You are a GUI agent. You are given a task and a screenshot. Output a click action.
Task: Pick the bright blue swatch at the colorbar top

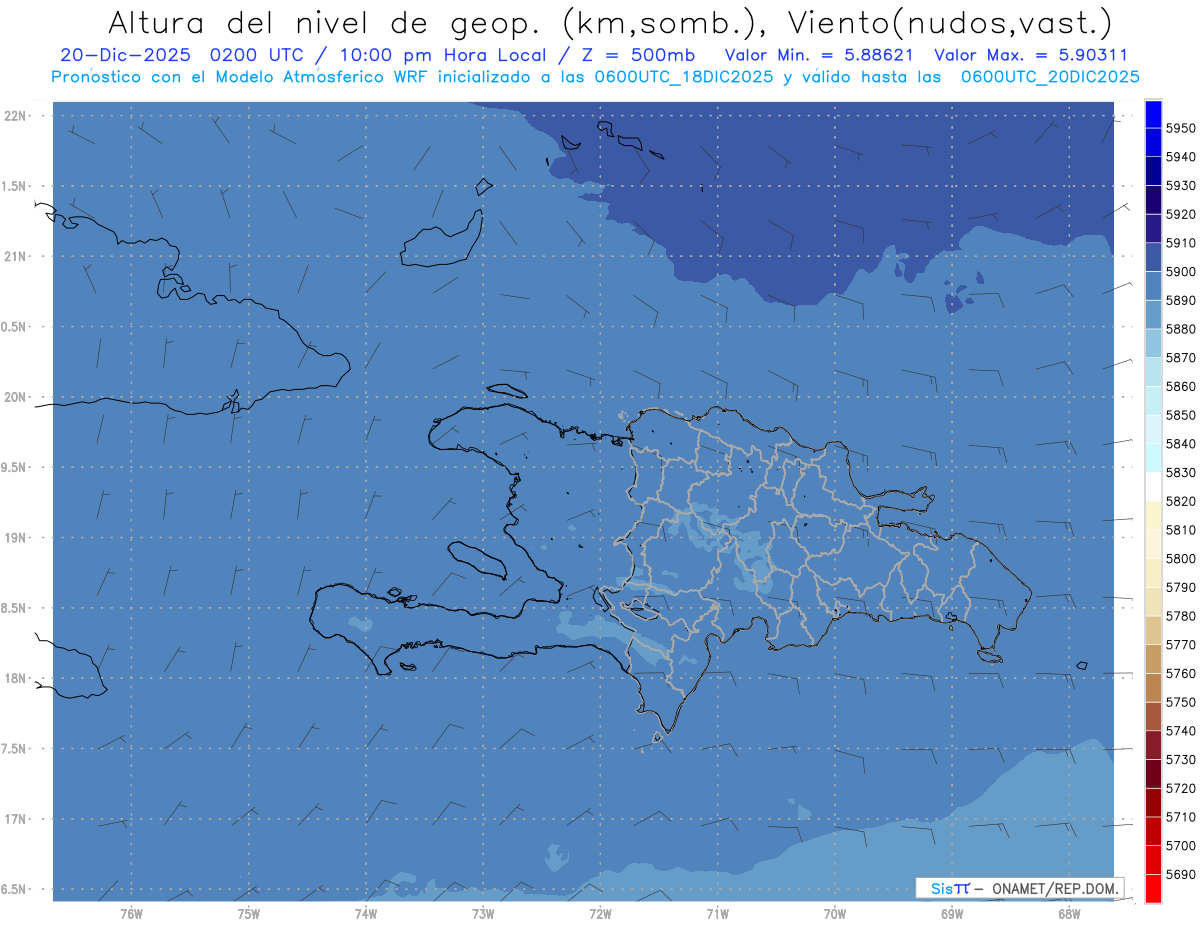[x=1153, y=114]
